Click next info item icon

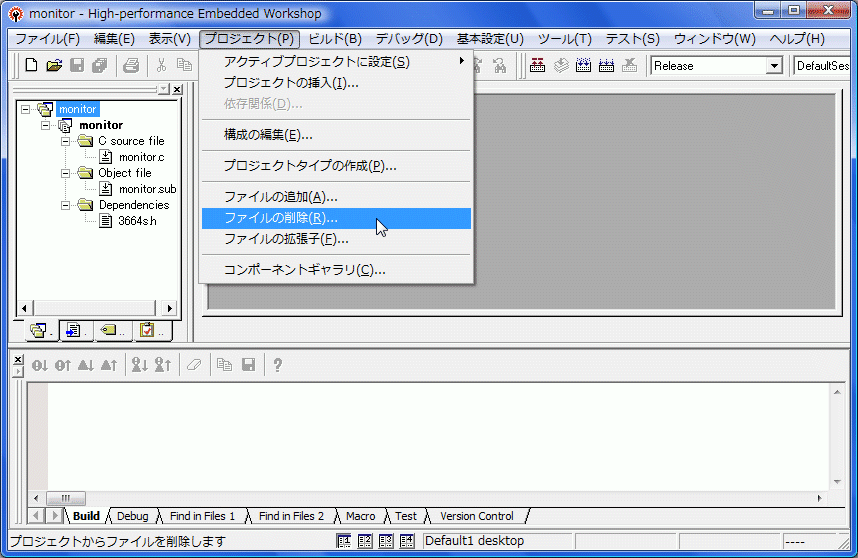140,365
